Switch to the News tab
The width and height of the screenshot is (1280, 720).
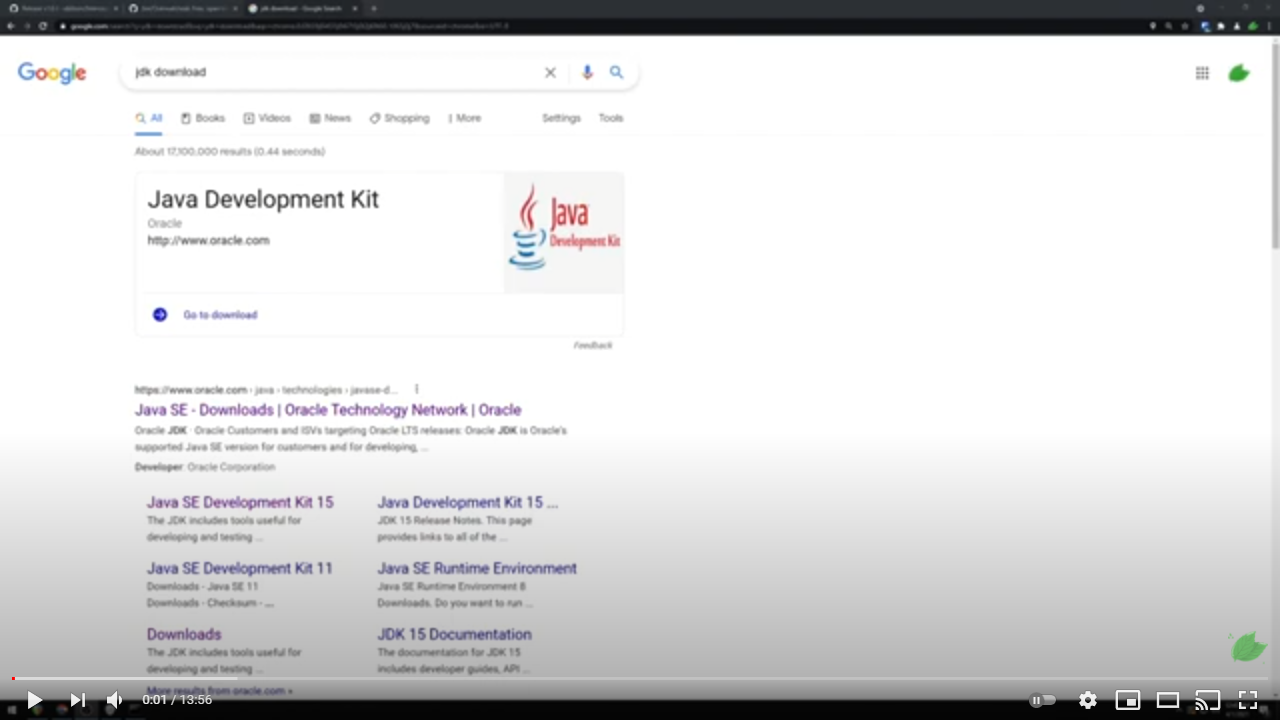point(330,118)
